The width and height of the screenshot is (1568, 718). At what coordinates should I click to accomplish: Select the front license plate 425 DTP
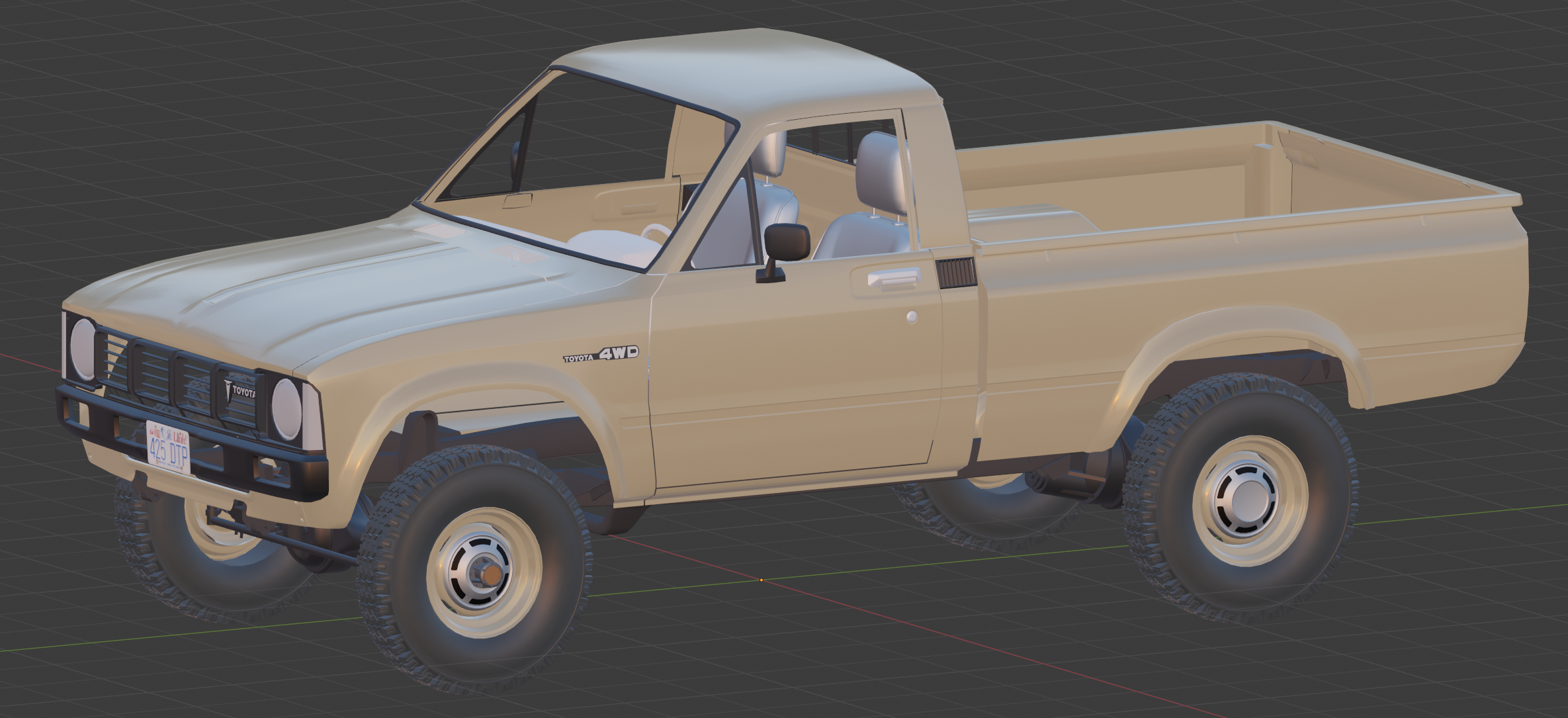[168, 449]
